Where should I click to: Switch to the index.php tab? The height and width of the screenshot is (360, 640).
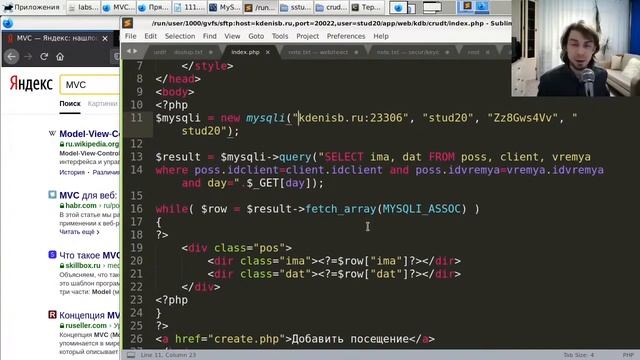(245, 52)
